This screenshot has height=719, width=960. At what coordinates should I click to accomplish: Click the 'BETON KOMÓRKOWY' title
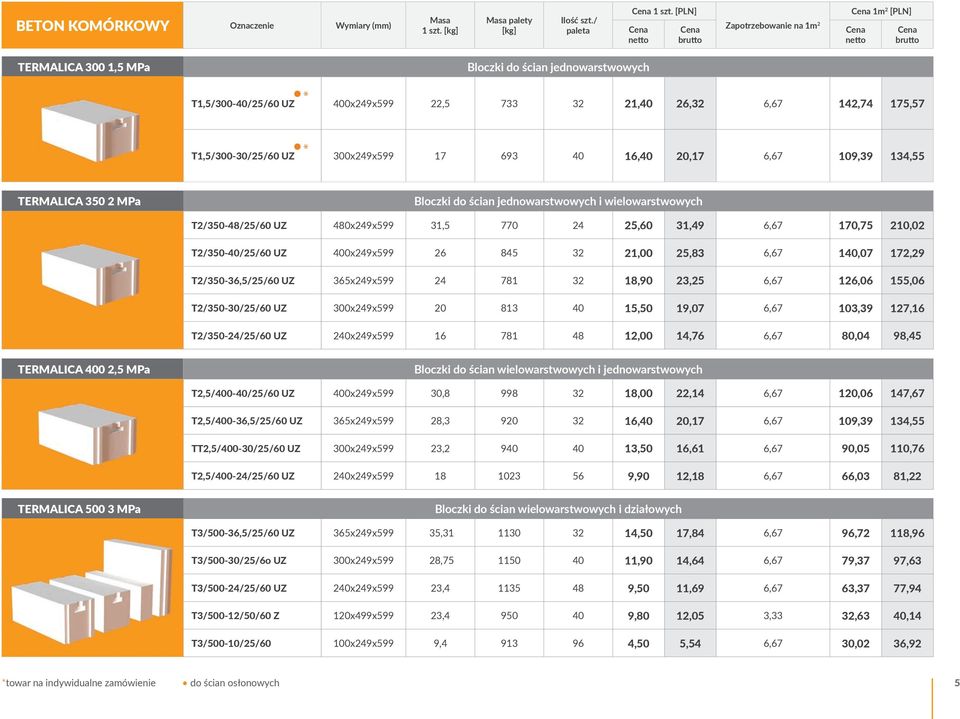[92, 26]
